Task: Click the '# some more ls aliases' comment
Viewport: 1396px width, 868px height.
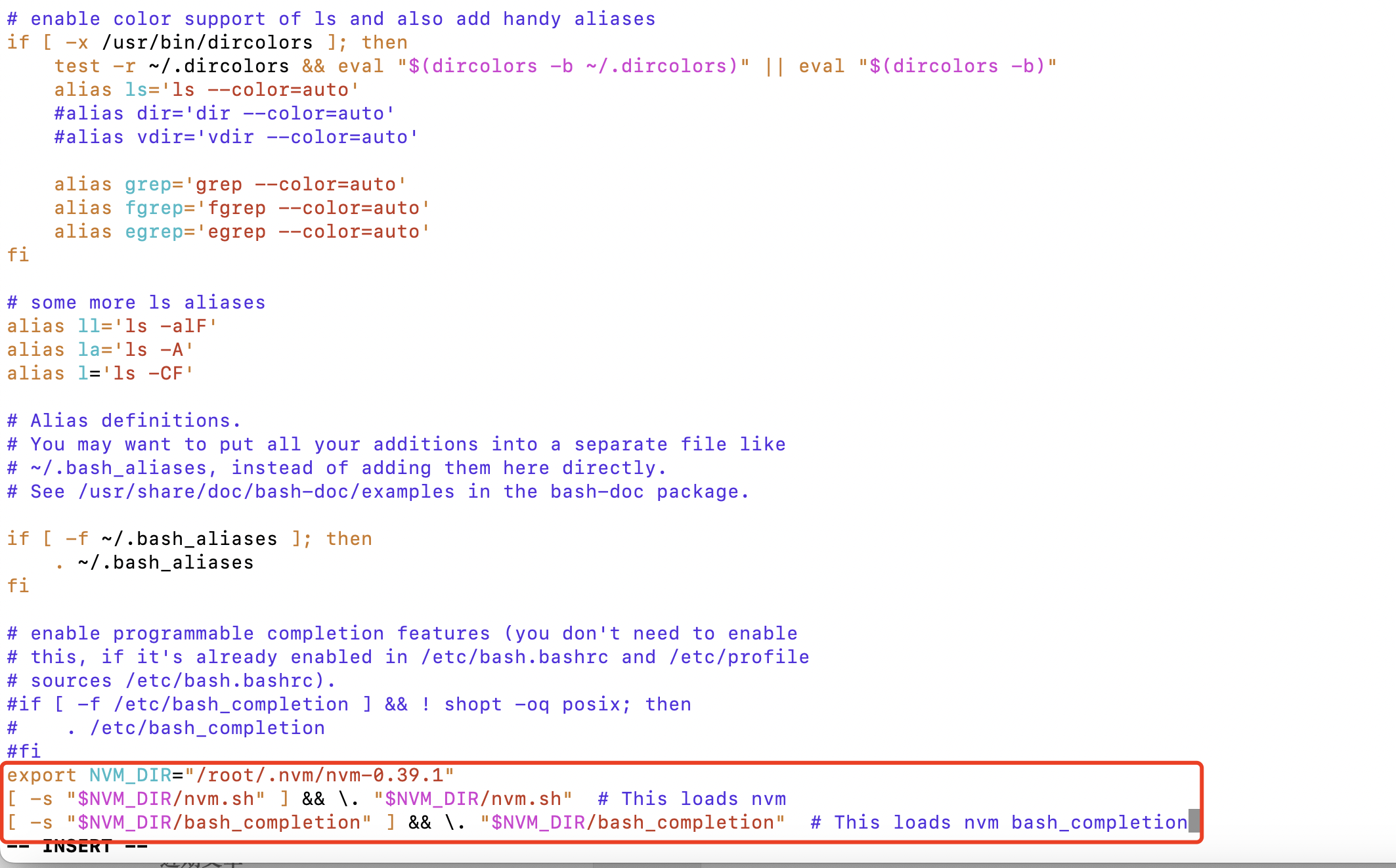Action: tap(137, 303)
